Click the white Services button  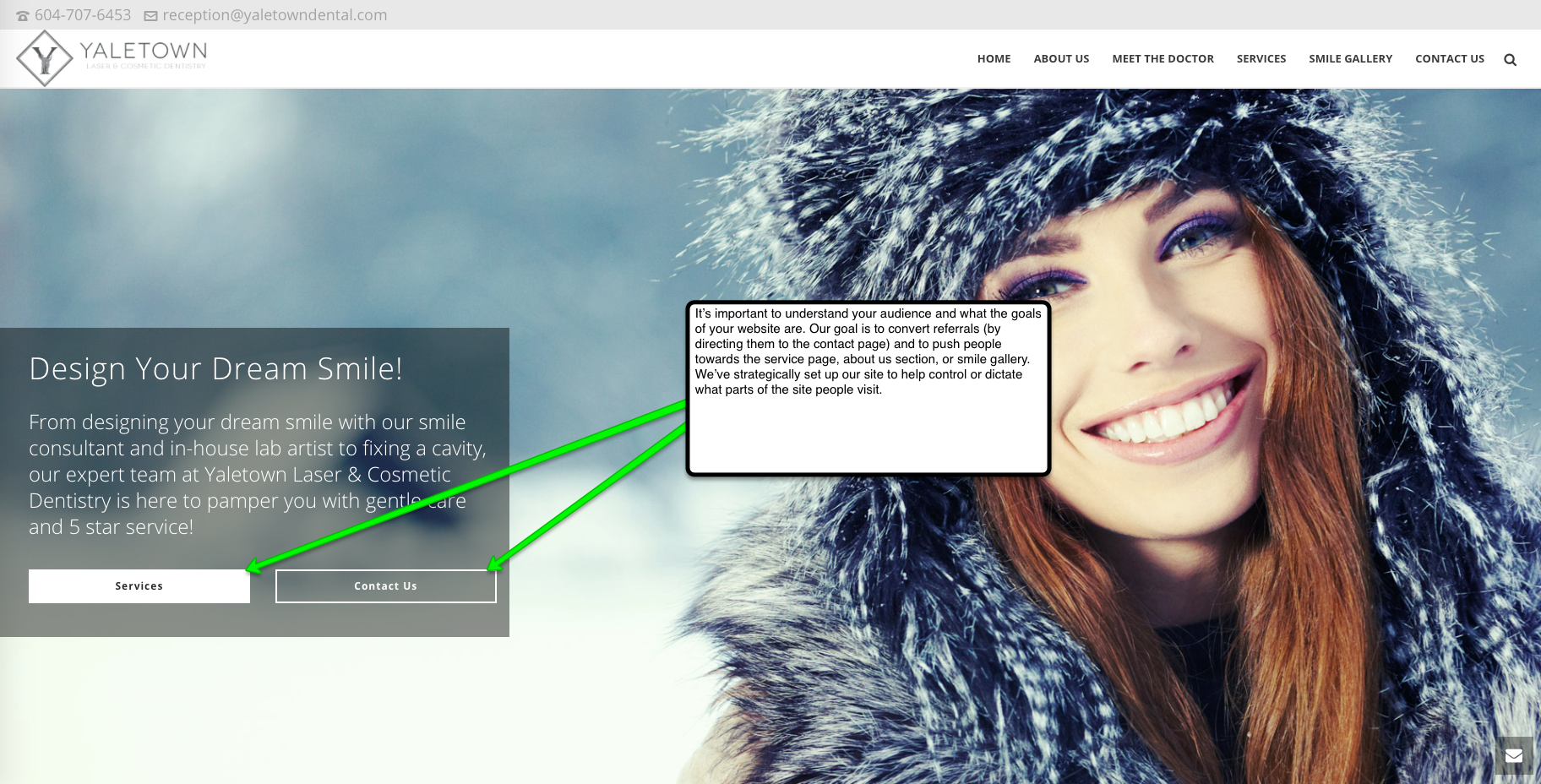point(139,586)
